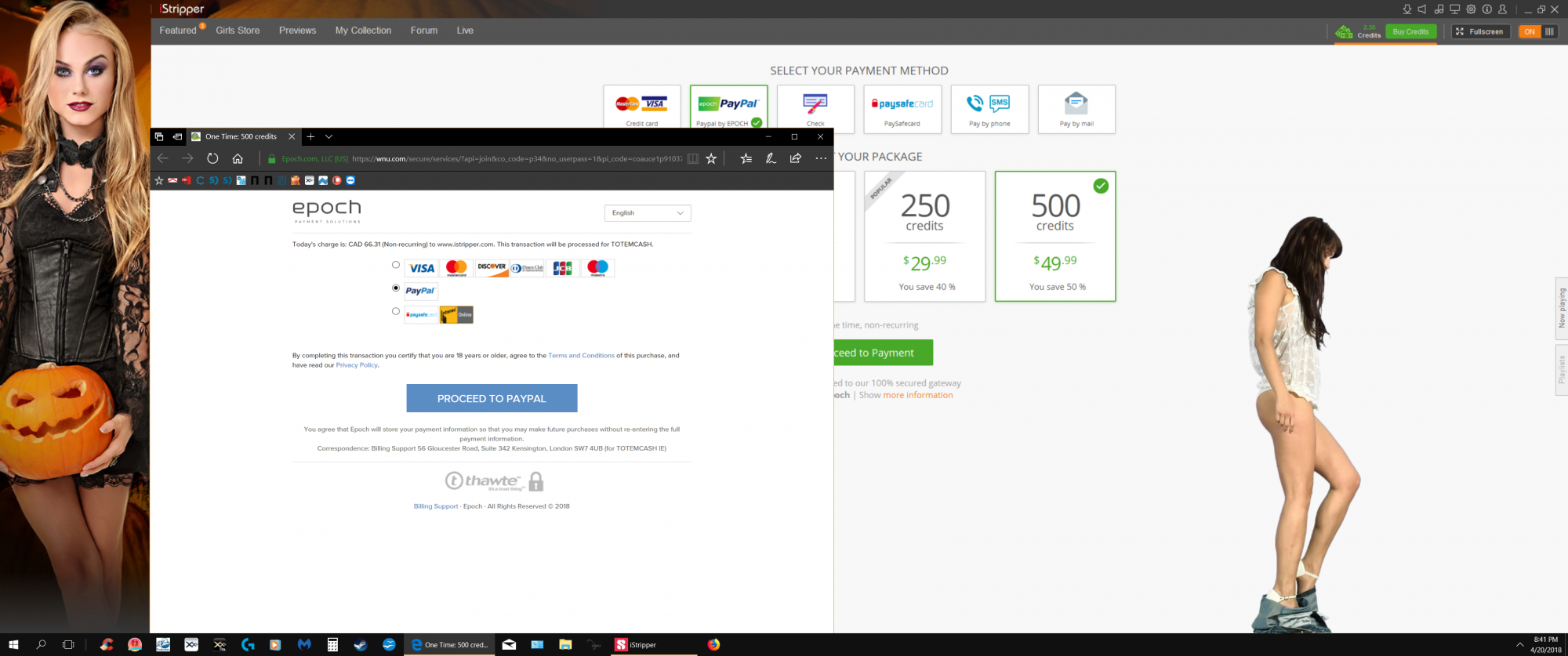This screenshot has width=1568, height=656.
Task: Select Paypal by EPOCH payment method
Action: (x=728, y=107)
